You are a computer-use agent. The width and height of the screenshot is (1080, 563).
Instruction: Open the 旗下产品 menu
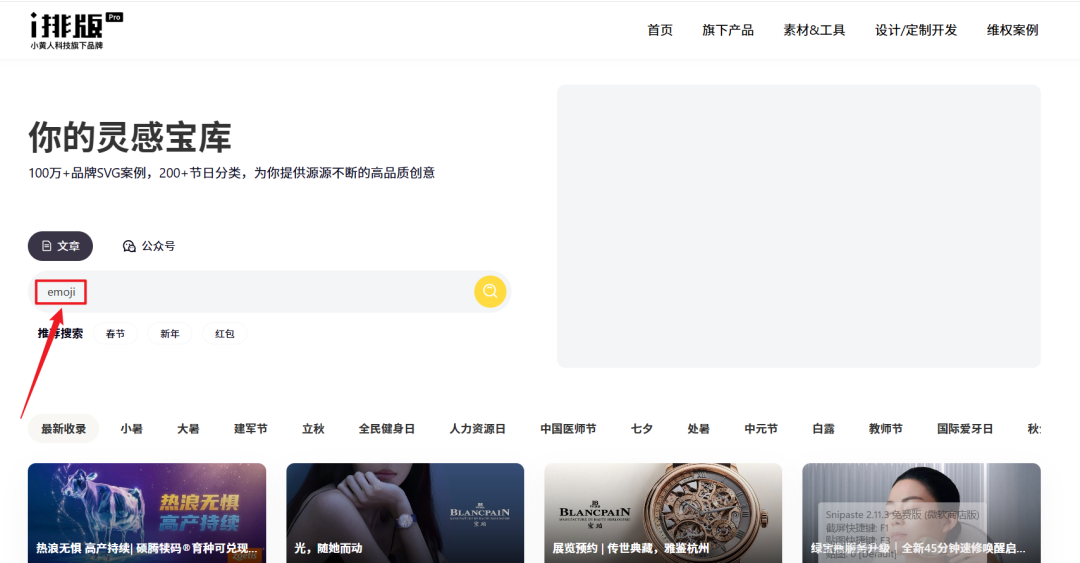tap(728, 30)
